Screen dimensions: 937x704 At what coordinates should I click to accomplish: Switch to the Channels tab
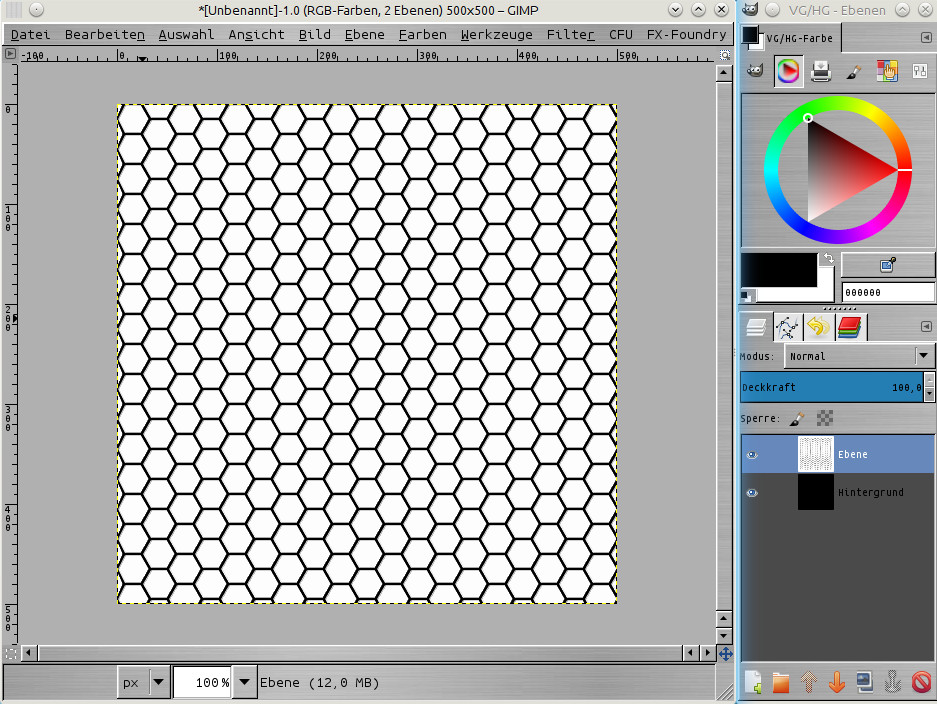coord(849,327)
